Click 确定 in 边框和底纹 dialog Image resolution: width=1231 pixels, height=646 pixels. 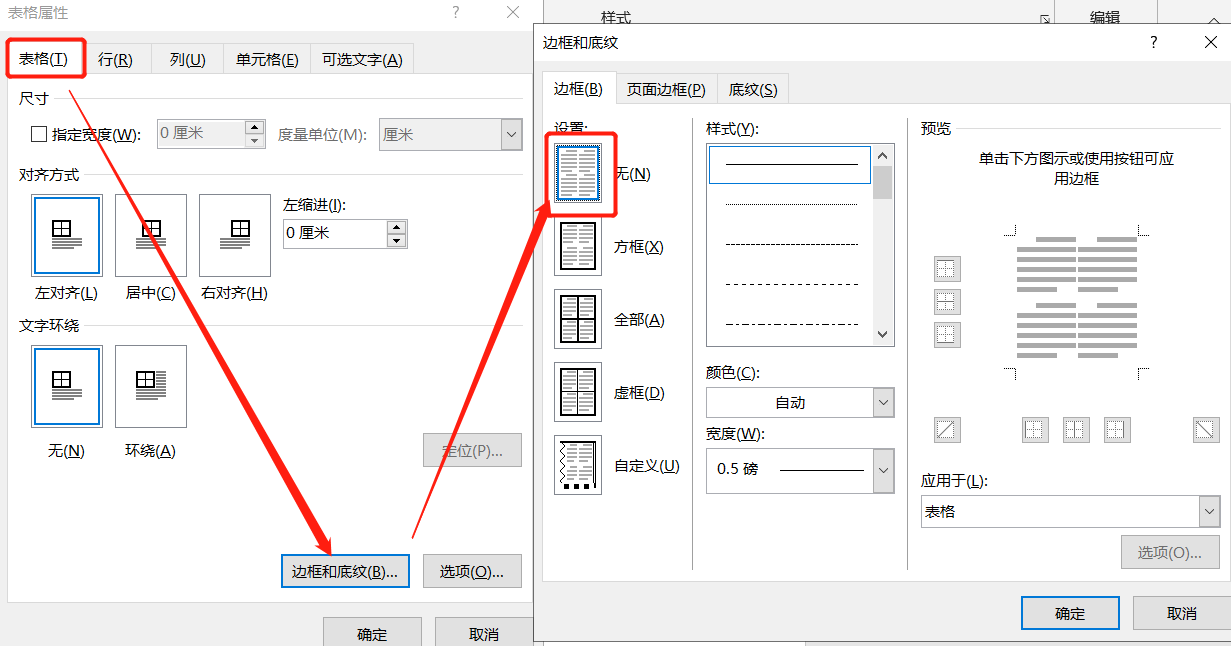(1070, 613)
